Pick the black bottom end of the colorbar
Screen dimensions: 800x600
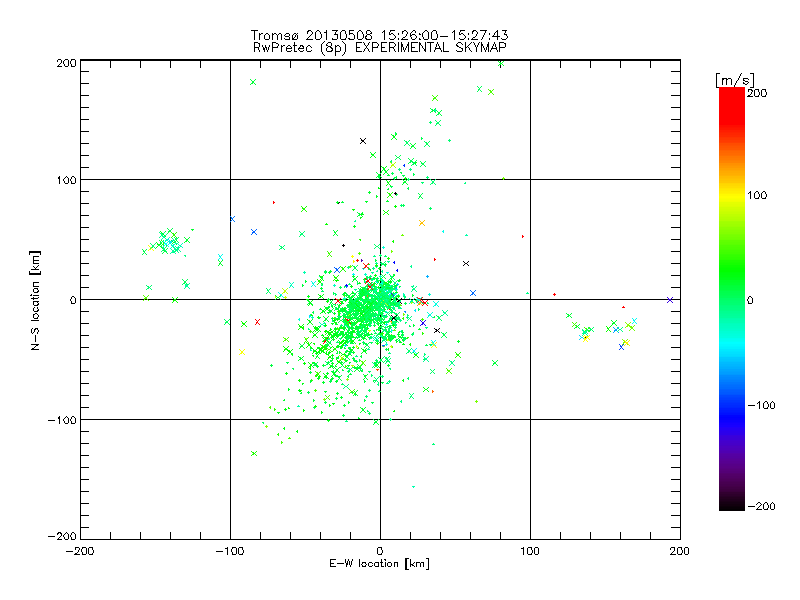(x=732, y=503)
